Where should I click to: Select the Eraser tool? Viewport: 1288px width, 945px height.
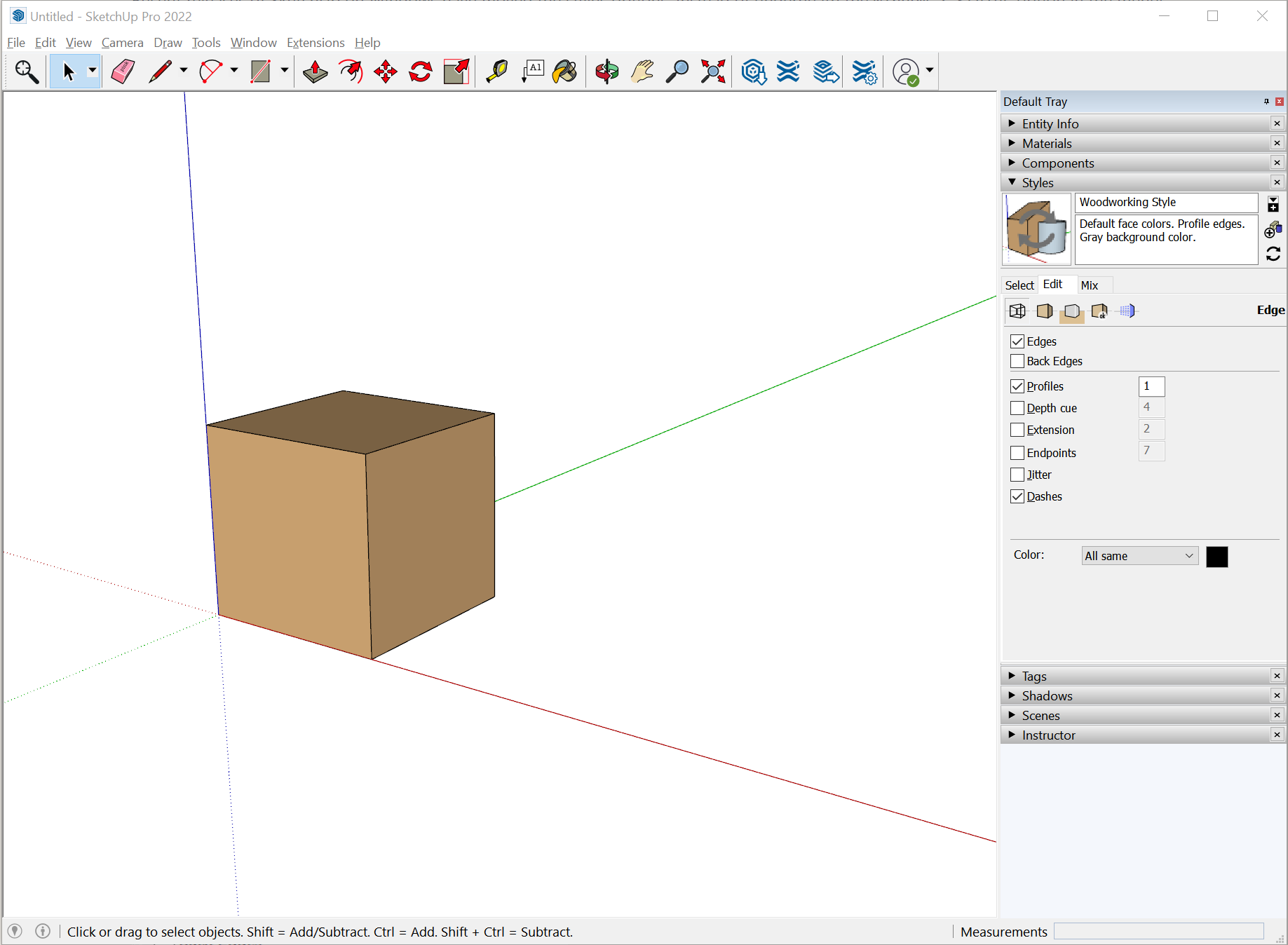(123, 72)
